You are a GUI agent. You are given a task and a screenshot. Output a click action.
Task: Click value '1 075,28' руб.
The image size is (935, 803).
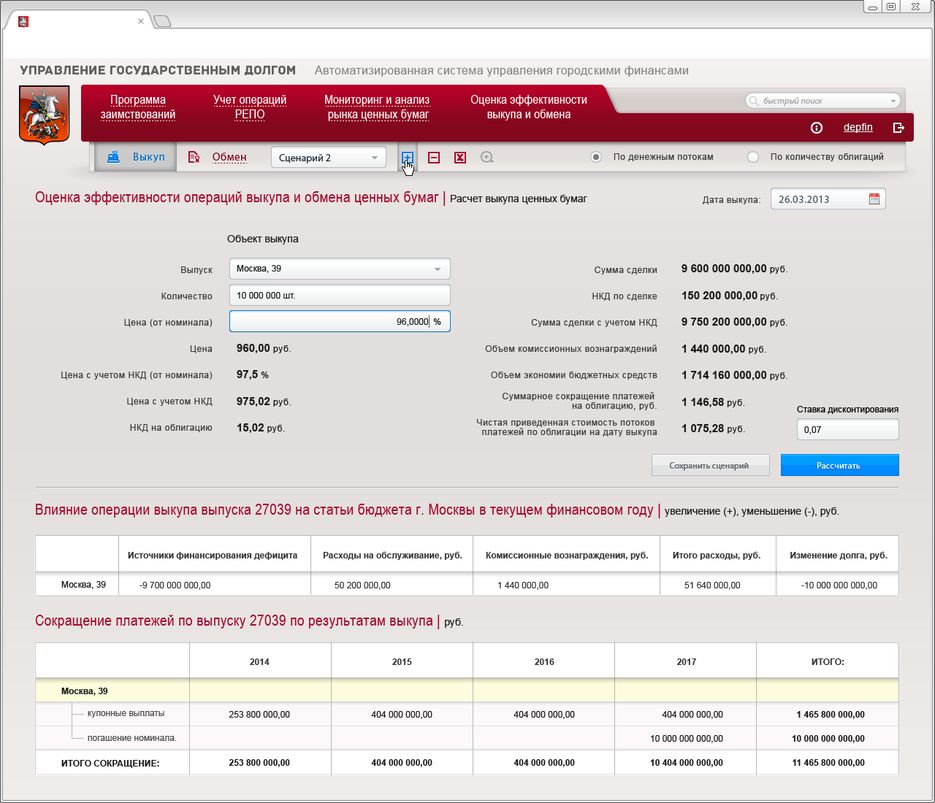pos(702,428)
